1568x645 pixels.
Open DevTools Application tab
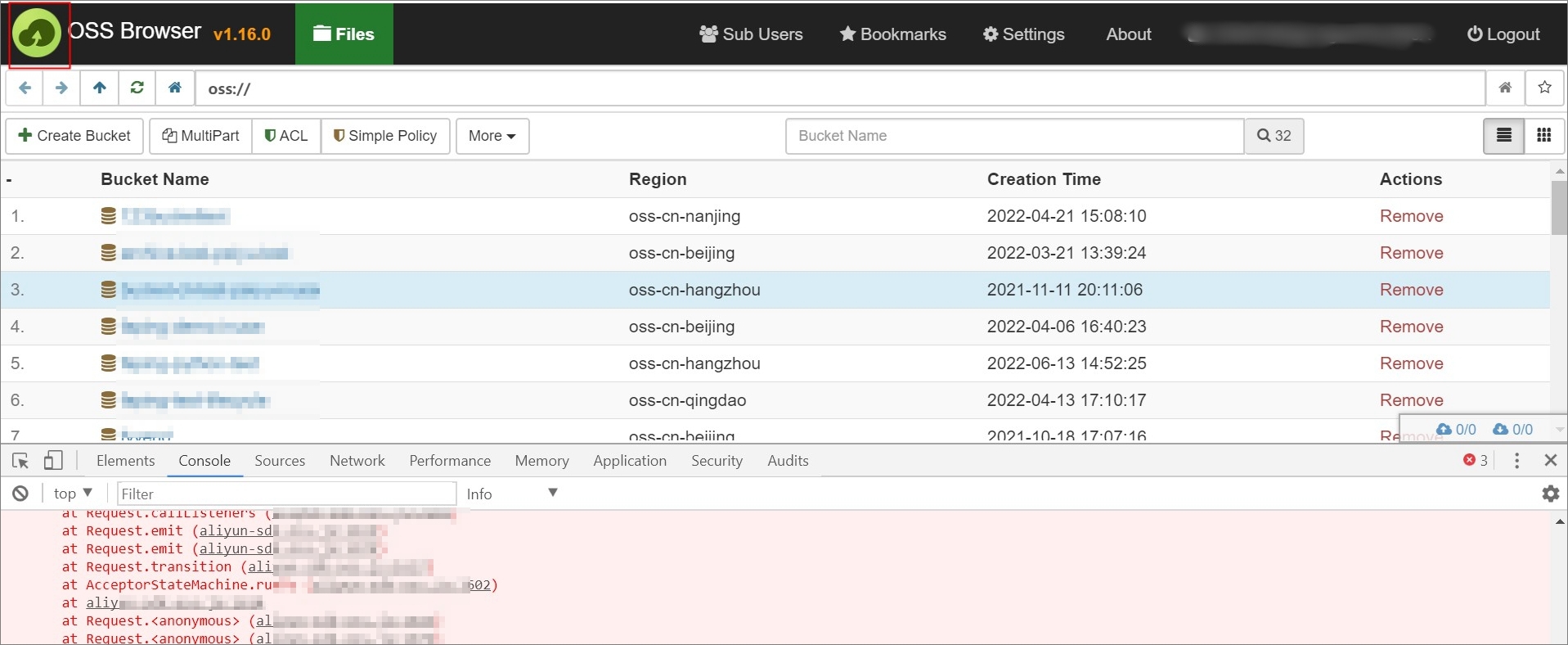pos(630,461)
